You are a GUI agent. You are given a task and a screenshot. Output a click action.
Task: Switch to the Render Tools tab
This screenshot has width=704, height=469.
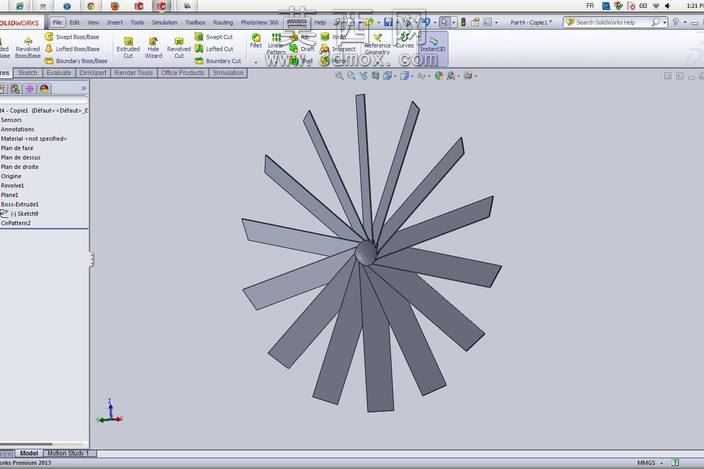pos(133,73)
